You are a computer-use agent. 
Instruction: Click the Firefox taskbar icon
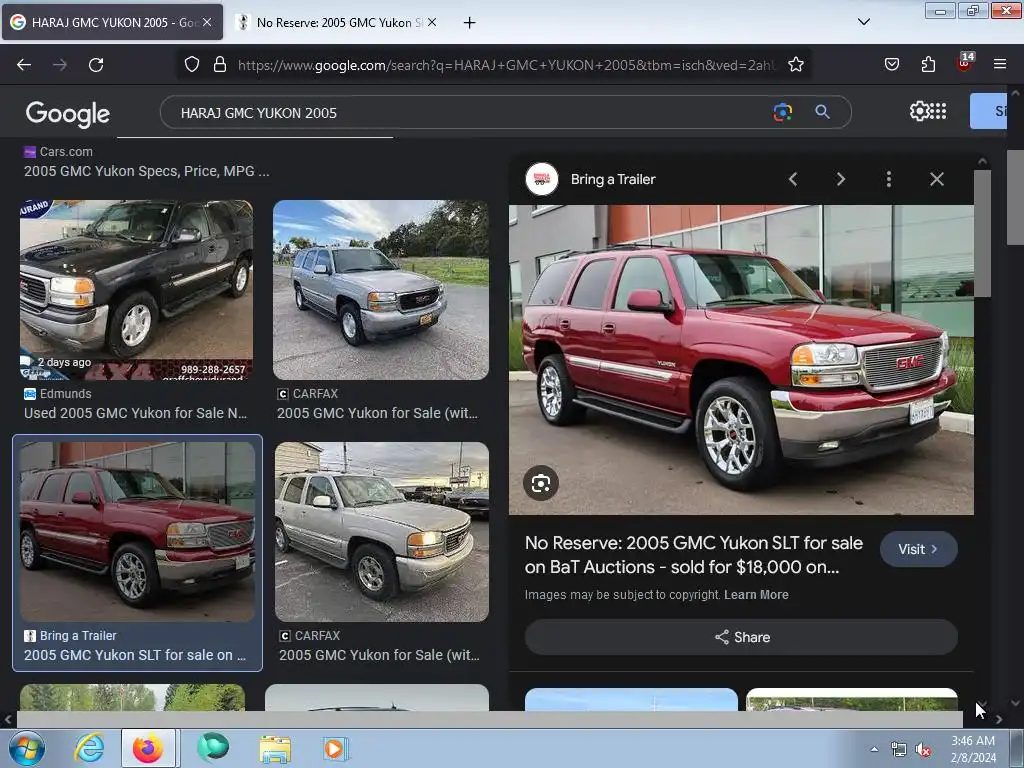148,748
